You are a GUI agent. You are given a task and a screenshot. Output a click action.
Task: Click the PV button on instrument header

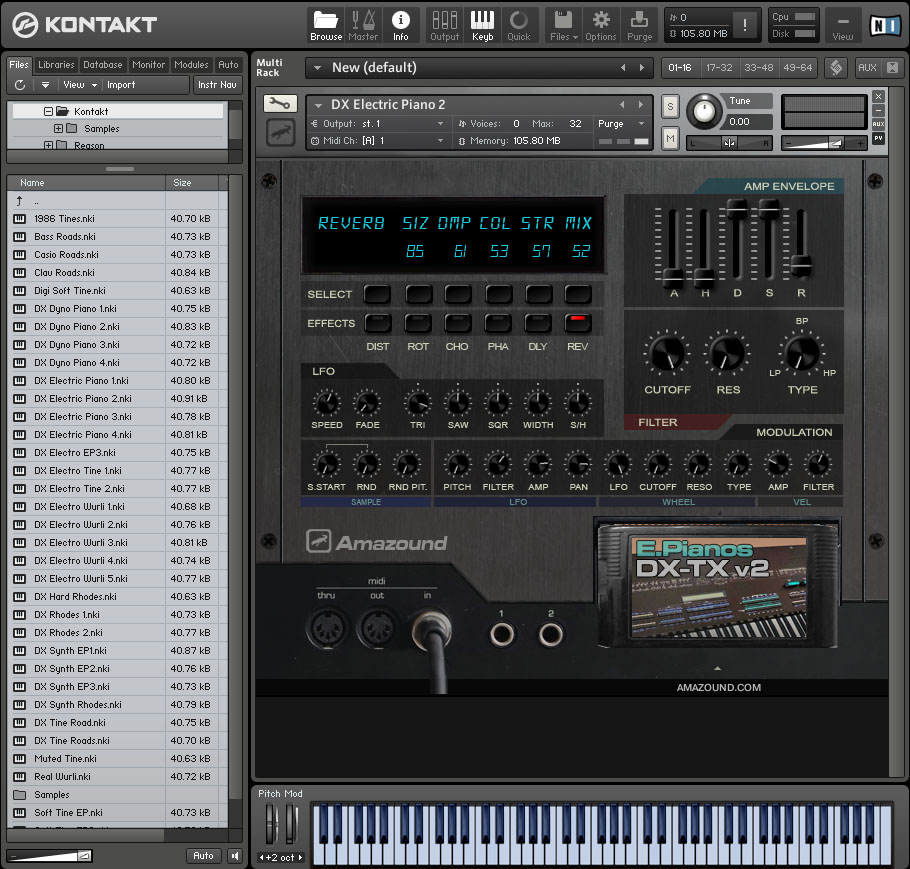click(x=879, y=138)
